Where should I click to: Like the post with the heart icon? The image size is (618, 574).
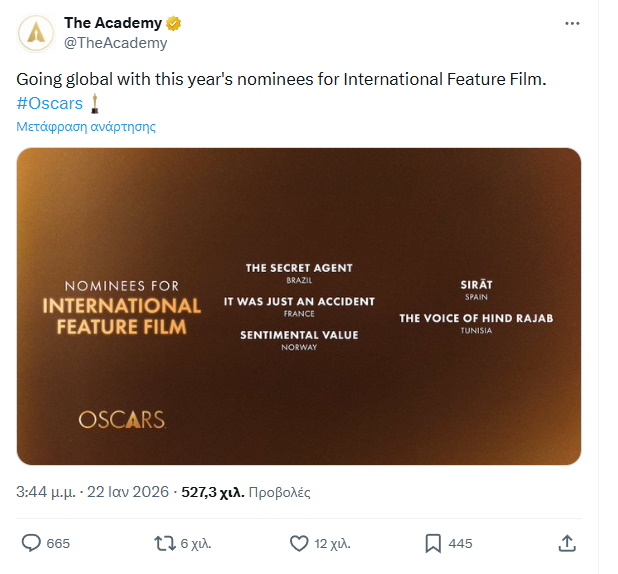coord(298,543)
